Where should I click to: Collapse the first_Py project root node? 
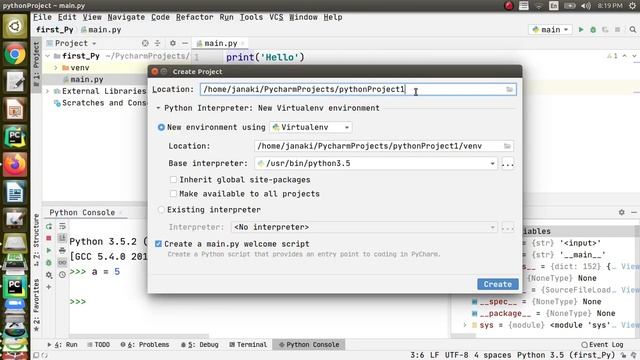pos(48,56)
